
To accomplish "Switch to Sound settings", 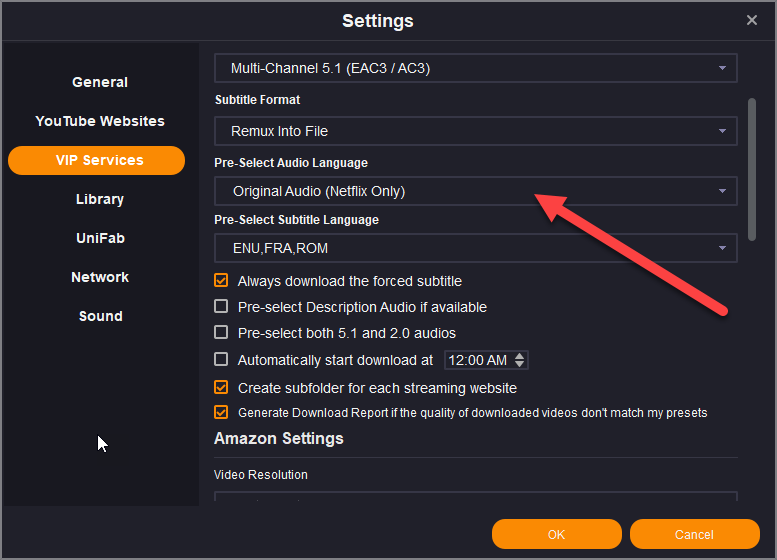I will (x=100, y=316).
